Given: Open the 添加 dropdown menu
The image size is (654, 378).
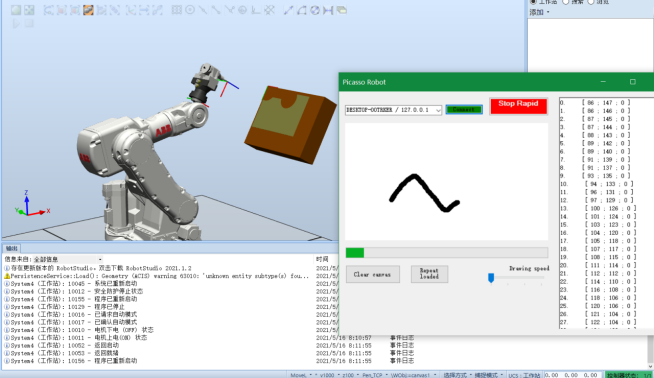Looking at the screenshot, I should tap(539, 13).
